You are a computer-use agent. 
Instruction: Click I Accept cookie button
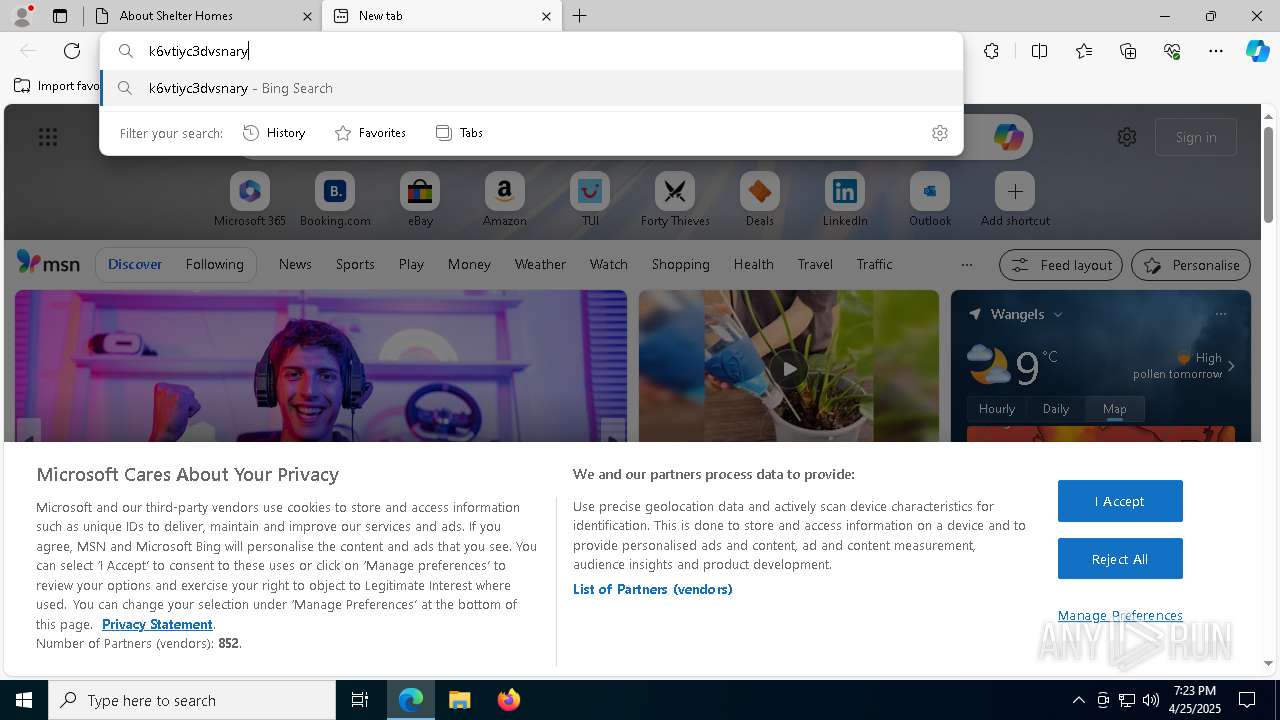click(1120, 501)
